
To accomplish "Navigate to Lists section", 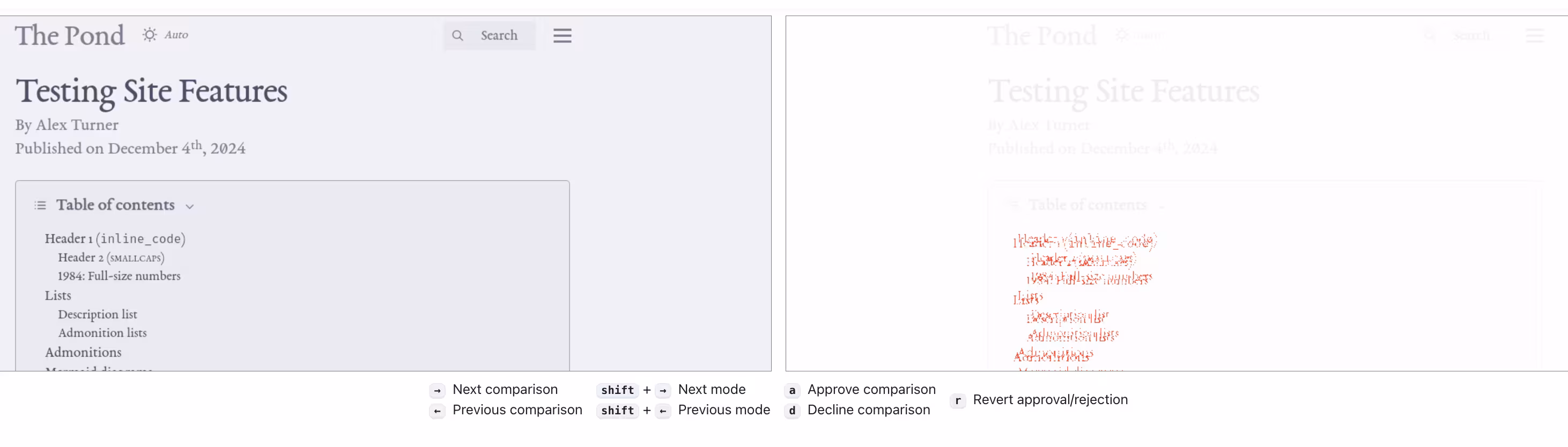I will [58, 295].
